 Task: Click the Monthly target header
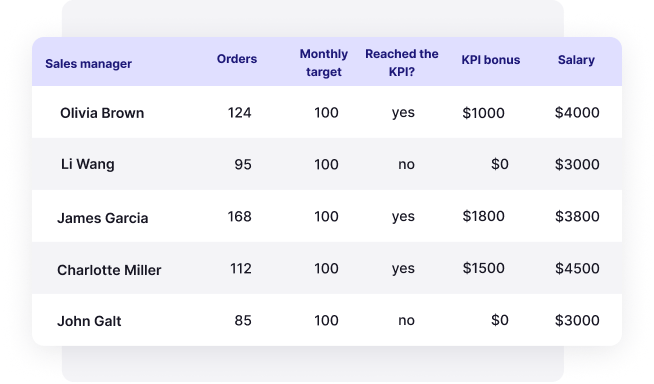pos(324,63)
